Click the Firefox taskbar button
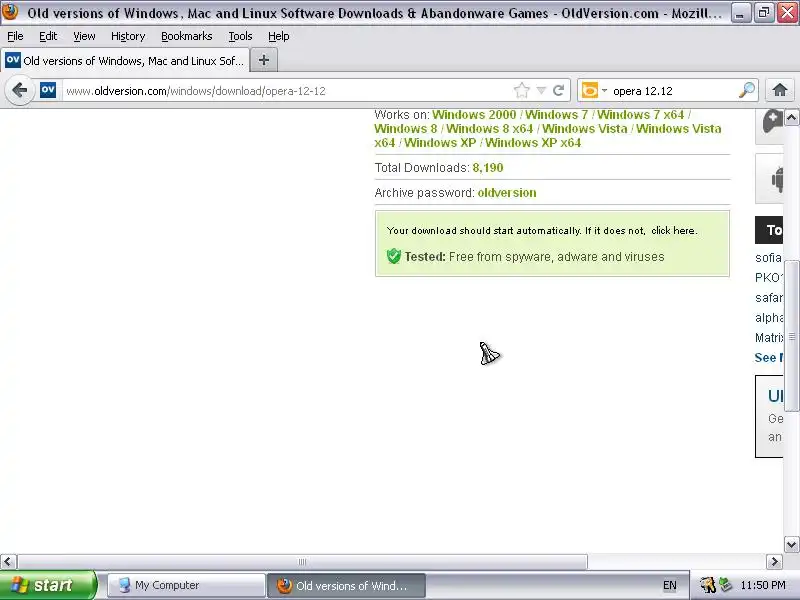This screenshot has height=600, width=800. (346, 585)
